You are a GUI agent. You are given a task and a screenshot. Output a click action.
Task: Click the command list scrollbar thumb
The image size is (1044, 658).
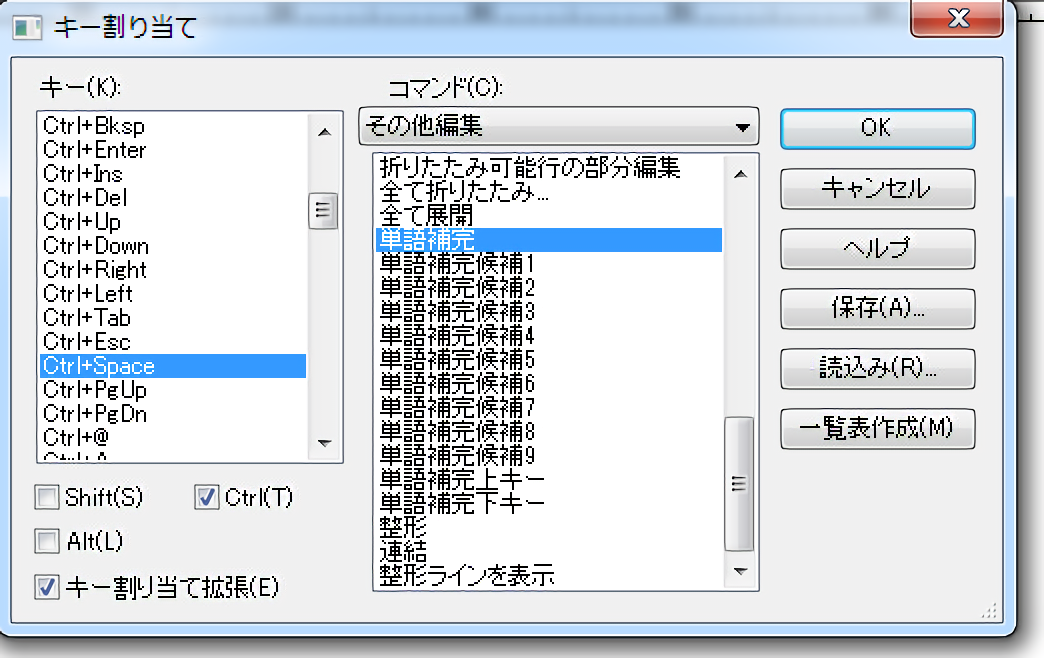740,483
